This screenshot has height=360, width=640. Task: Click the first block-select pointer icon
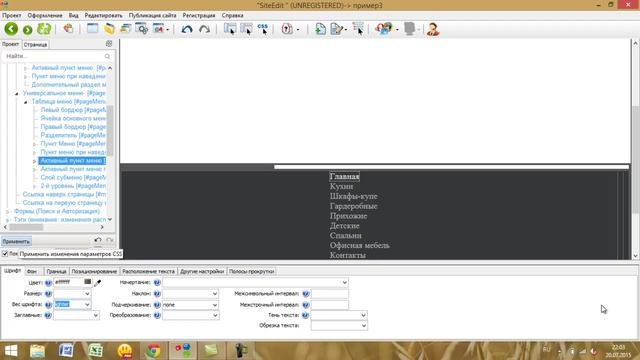coord(230,29)
